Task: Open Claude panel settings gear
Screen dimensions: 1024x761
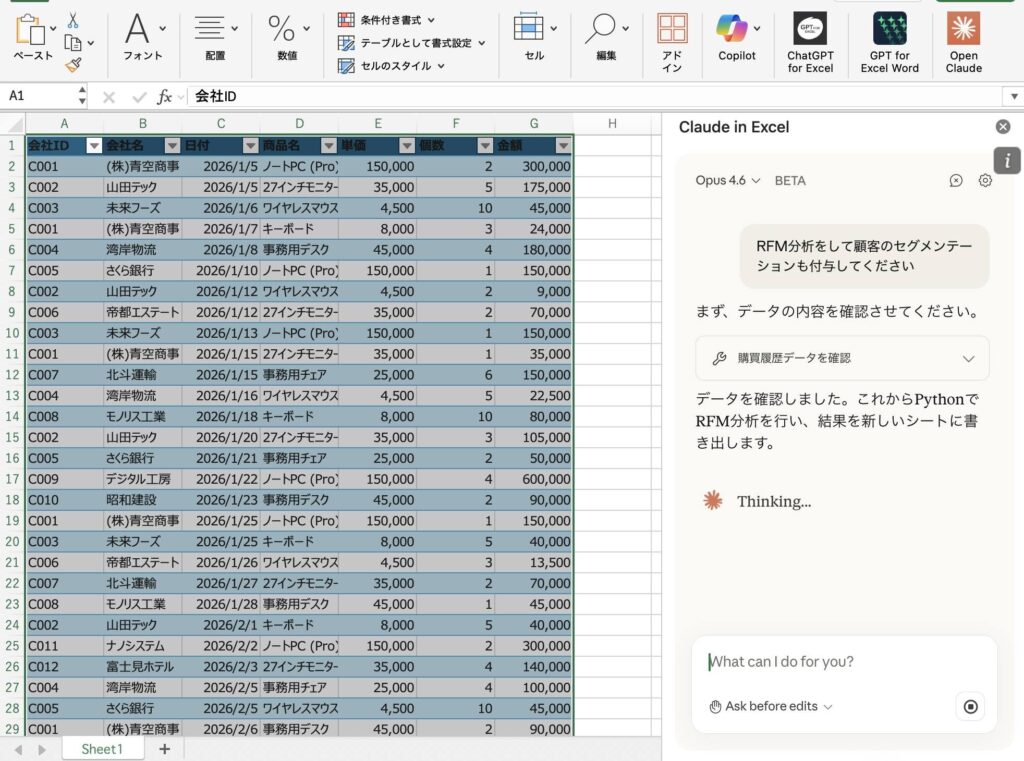Action: pos(985,181)
